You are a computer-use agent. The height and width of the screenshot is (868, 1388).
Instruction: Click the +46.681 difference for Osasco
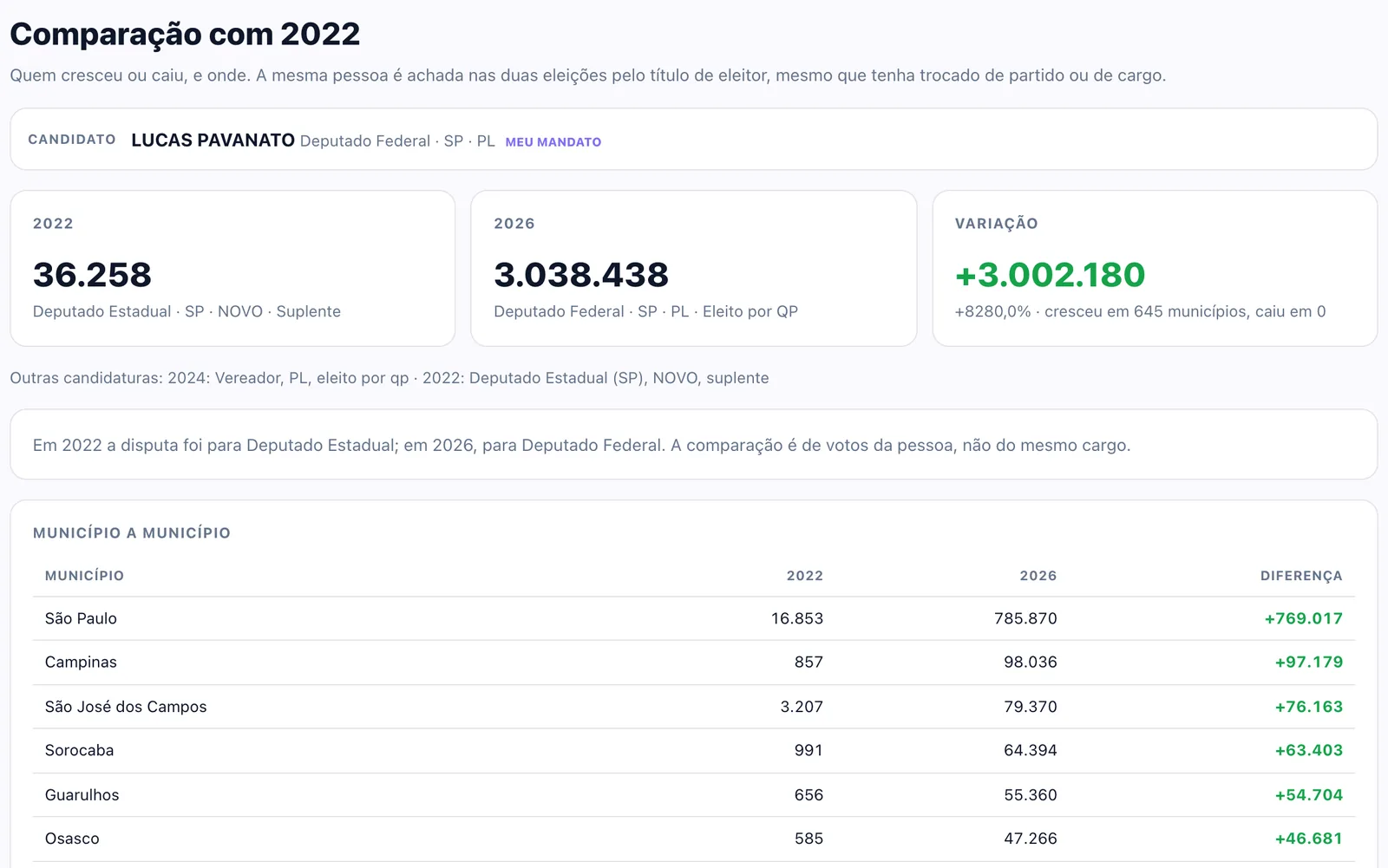tap(1308, 839)
